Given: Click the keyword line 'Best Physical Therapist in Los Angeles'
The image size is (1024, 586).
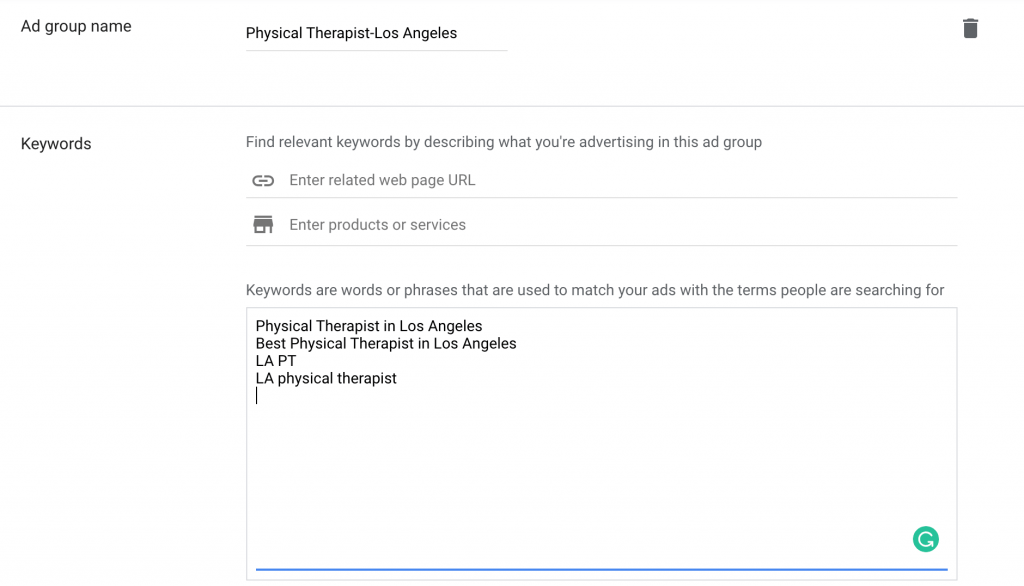Looking at the screenshot, I should coord(386,343).
